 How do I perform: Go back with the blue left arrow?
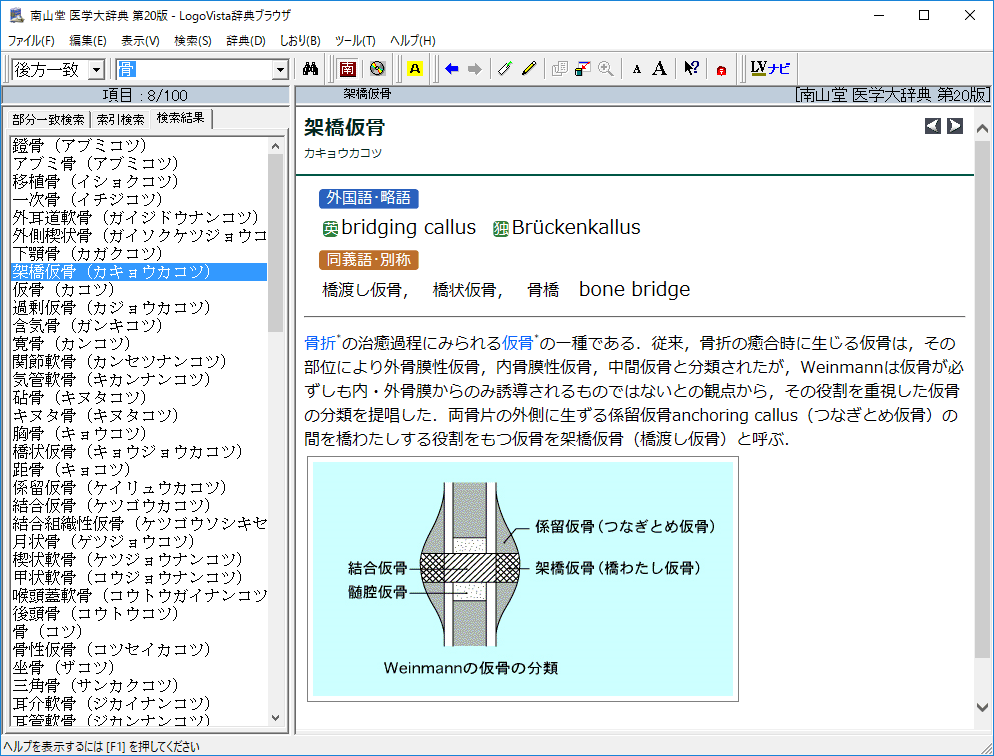click(x=452, y=69)
